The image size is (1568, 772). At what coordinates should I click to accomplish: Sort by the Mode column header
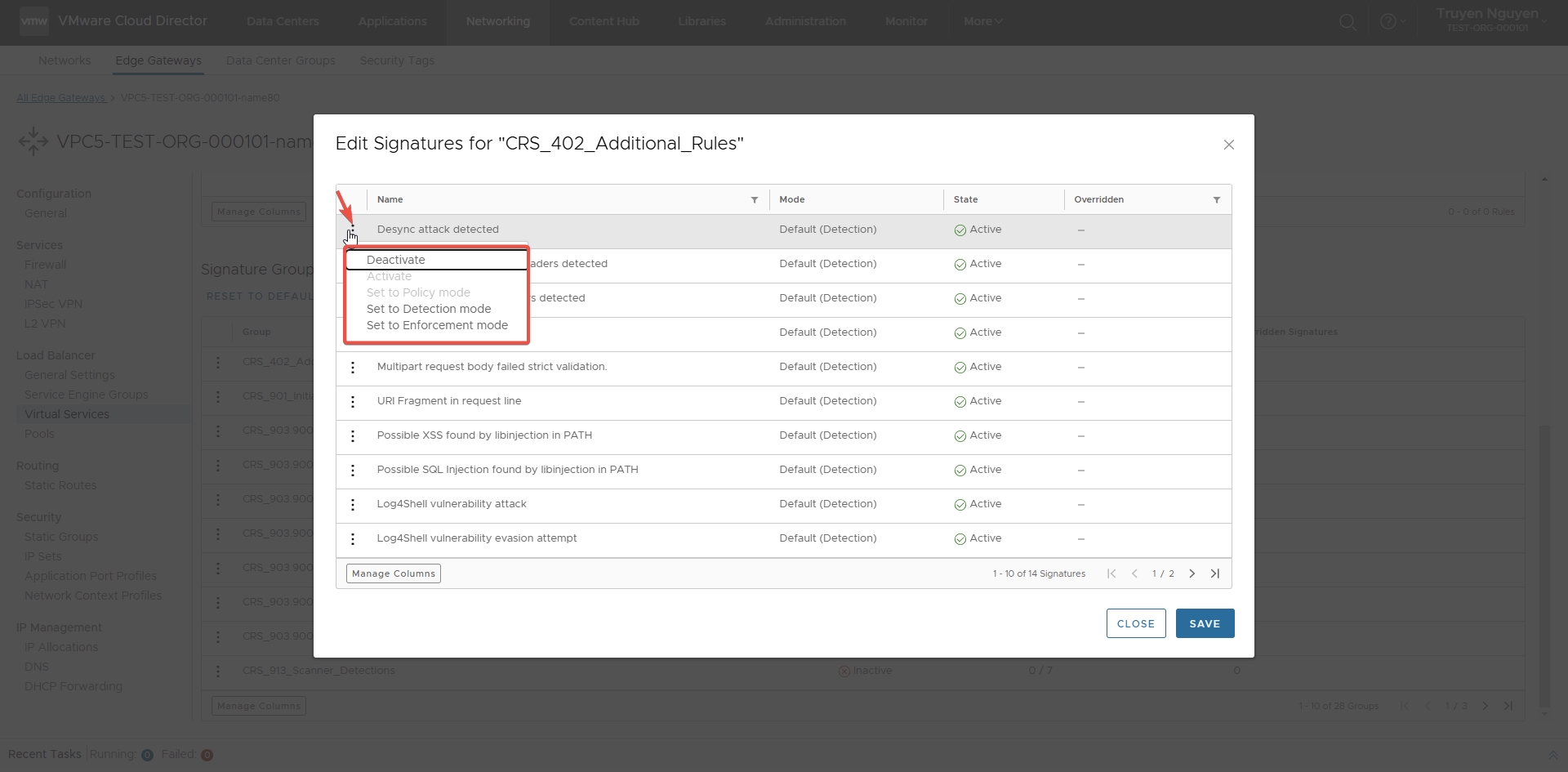[x=792, y=199]
